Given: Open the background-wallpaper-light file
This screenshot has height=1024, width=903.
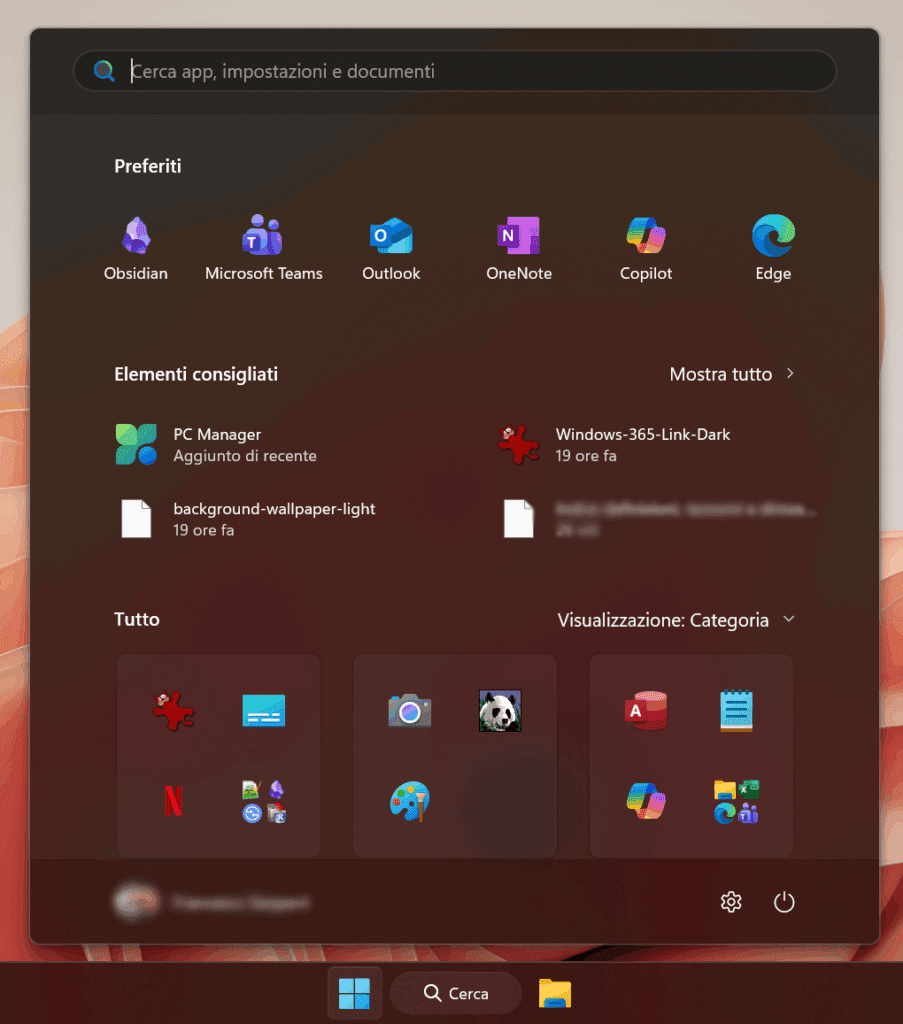Looking at the screenshot, I should tap(273, 519).
